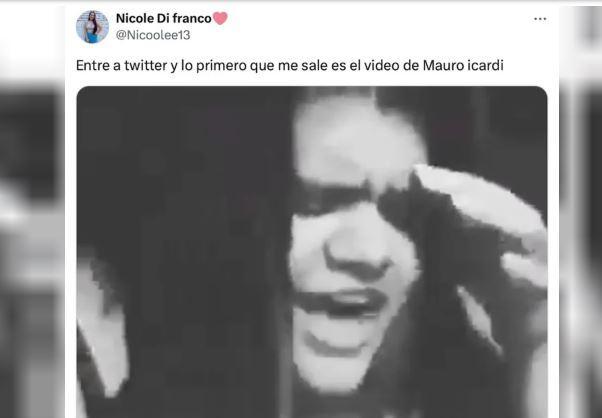Screen dimensions: 602x418
Task: Click the word "Entre" starting the tweet
Action: tap(93, 65)
